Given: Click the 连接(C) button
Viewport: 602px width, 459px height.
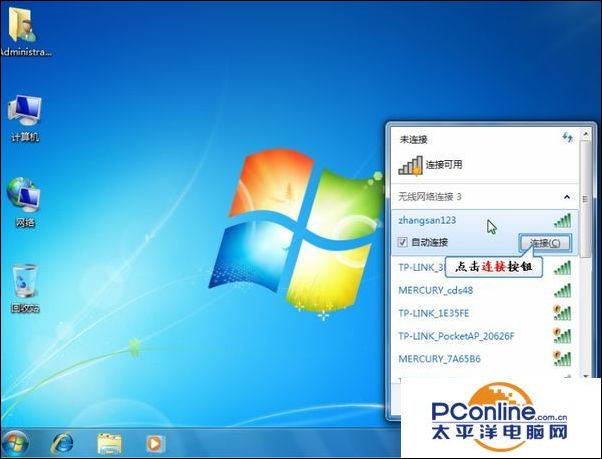Looking at the screenshot, I should click(545, 243).
